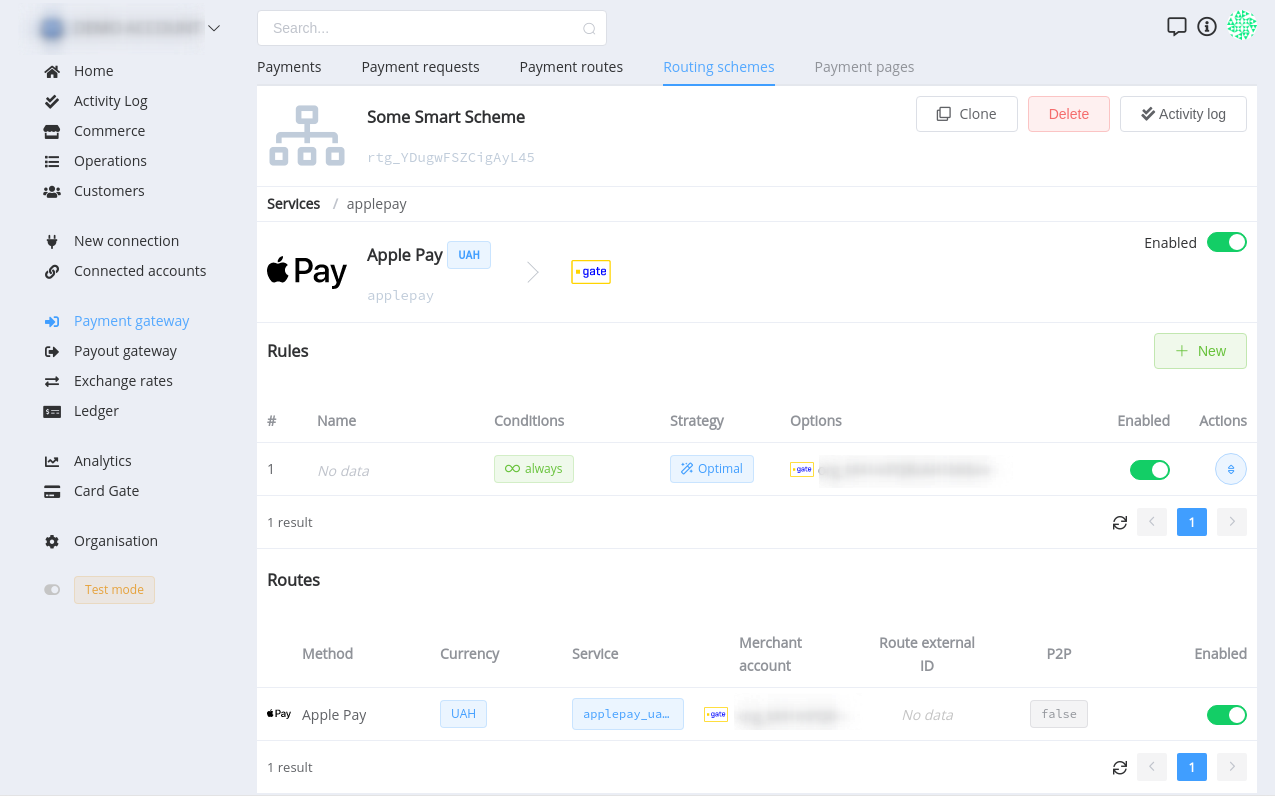This screenshot has height=796, width=1275.
Task: Click the Connected accounts link icon
Action: pyautogui.click(x=52, y=271)
